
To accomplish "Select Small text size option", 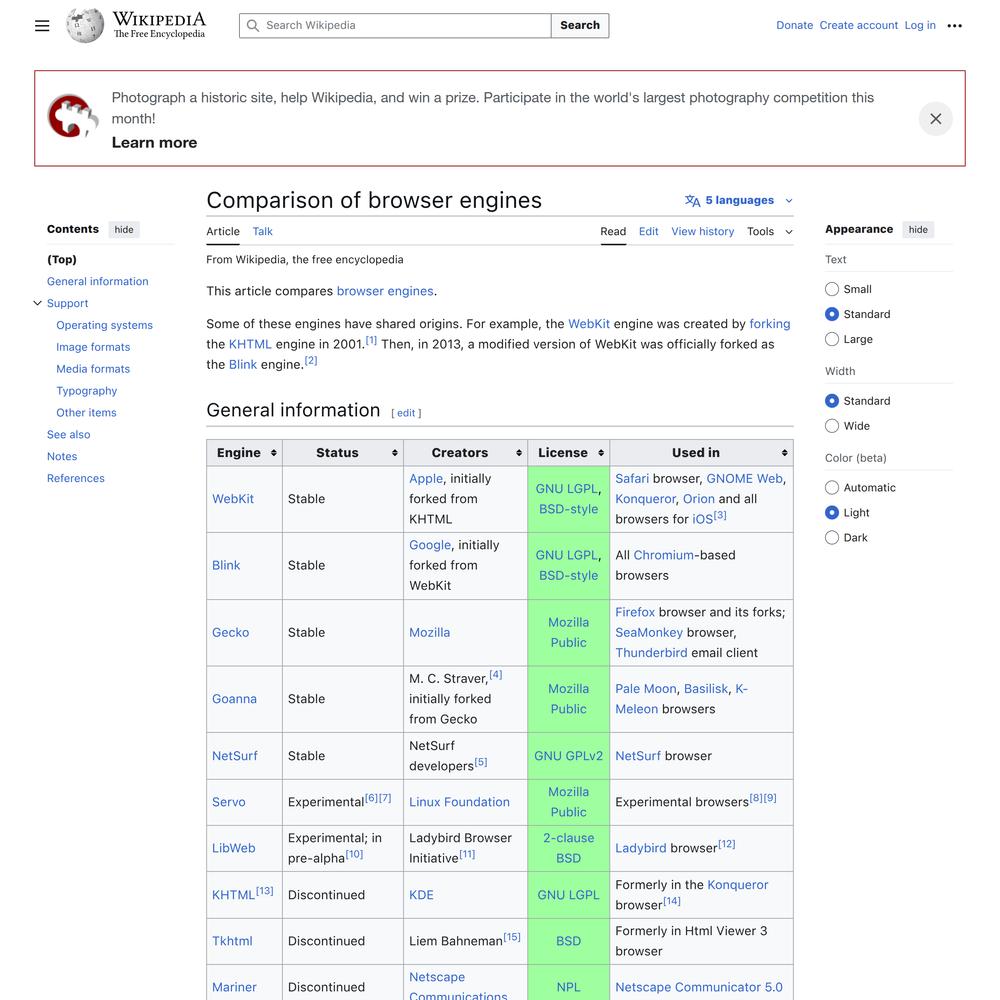I will [x=832, y=289].
